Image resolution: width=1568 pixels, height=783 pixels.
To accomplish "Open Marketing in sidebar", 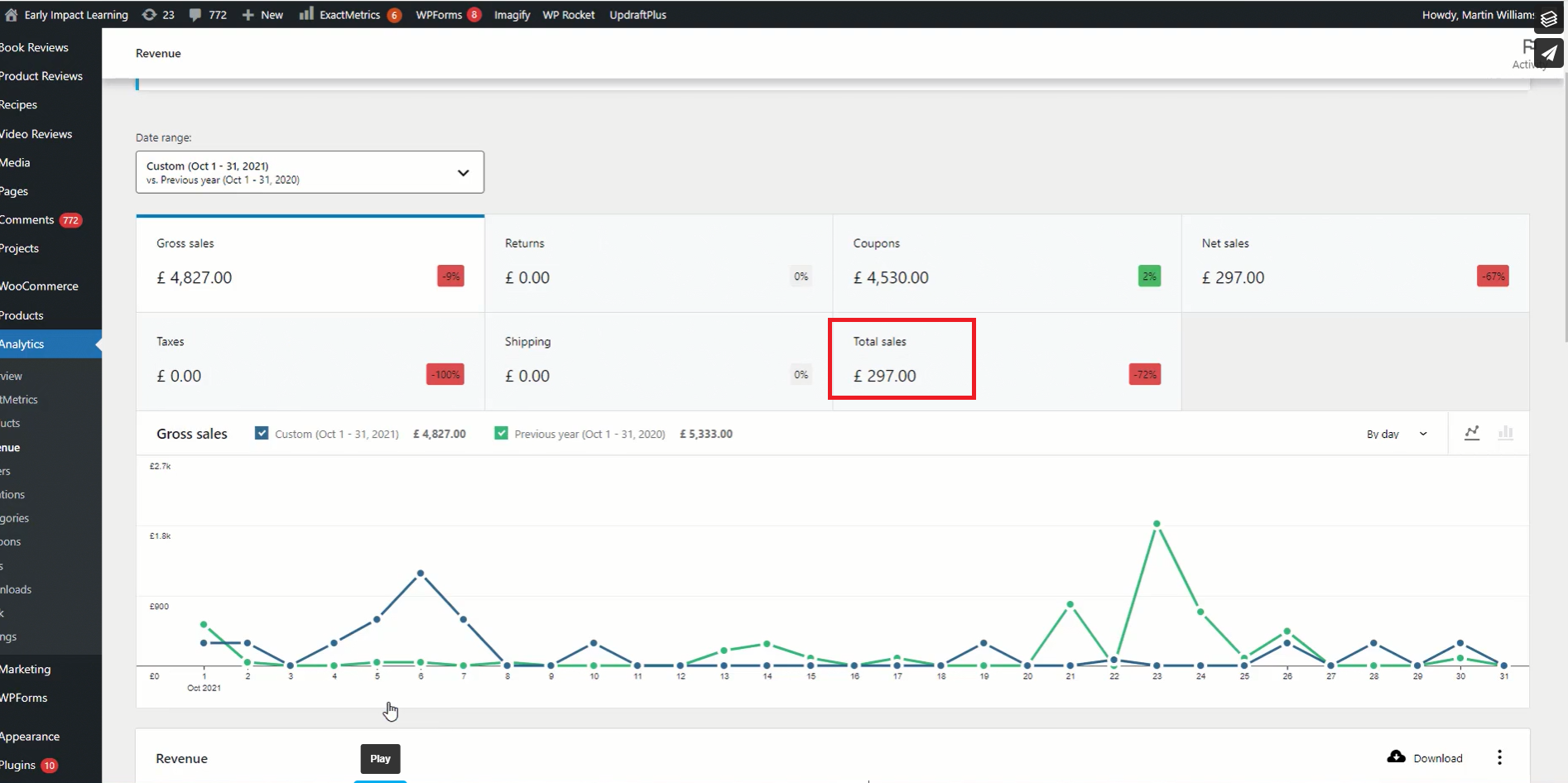I will point(26,669).
